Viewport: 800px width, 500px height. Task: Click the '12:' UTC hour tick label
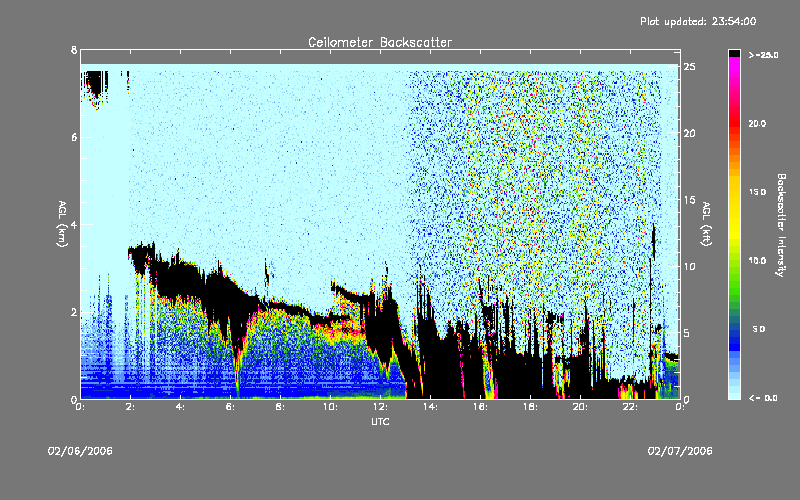(x=380, y=407)
